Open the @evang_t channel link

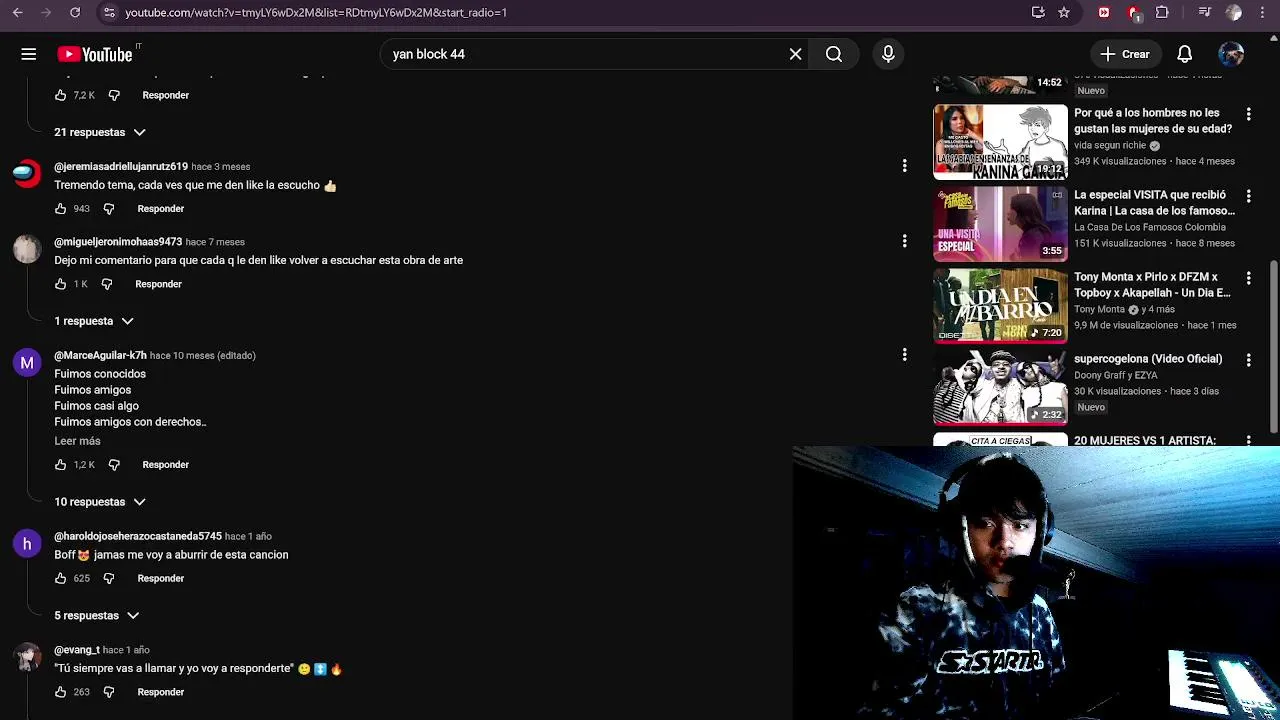(77, 650)
